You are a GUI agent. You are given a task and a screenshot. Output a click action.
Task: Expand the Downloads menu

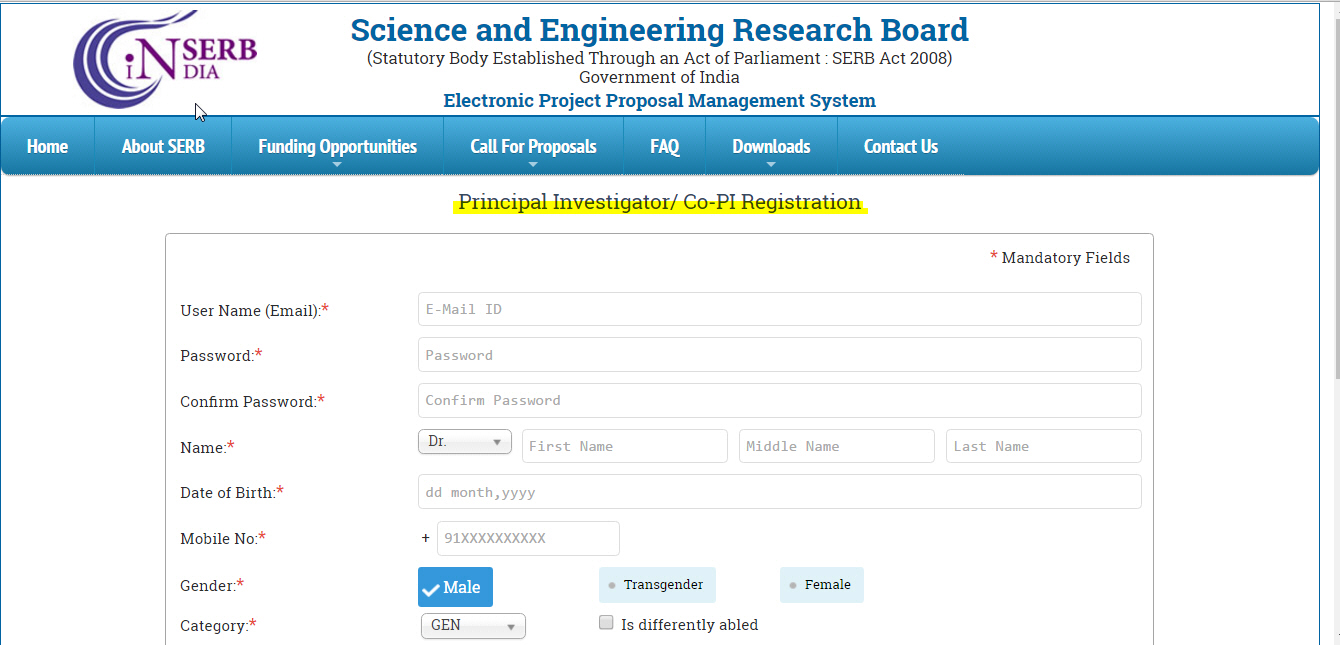click(771, 145)
